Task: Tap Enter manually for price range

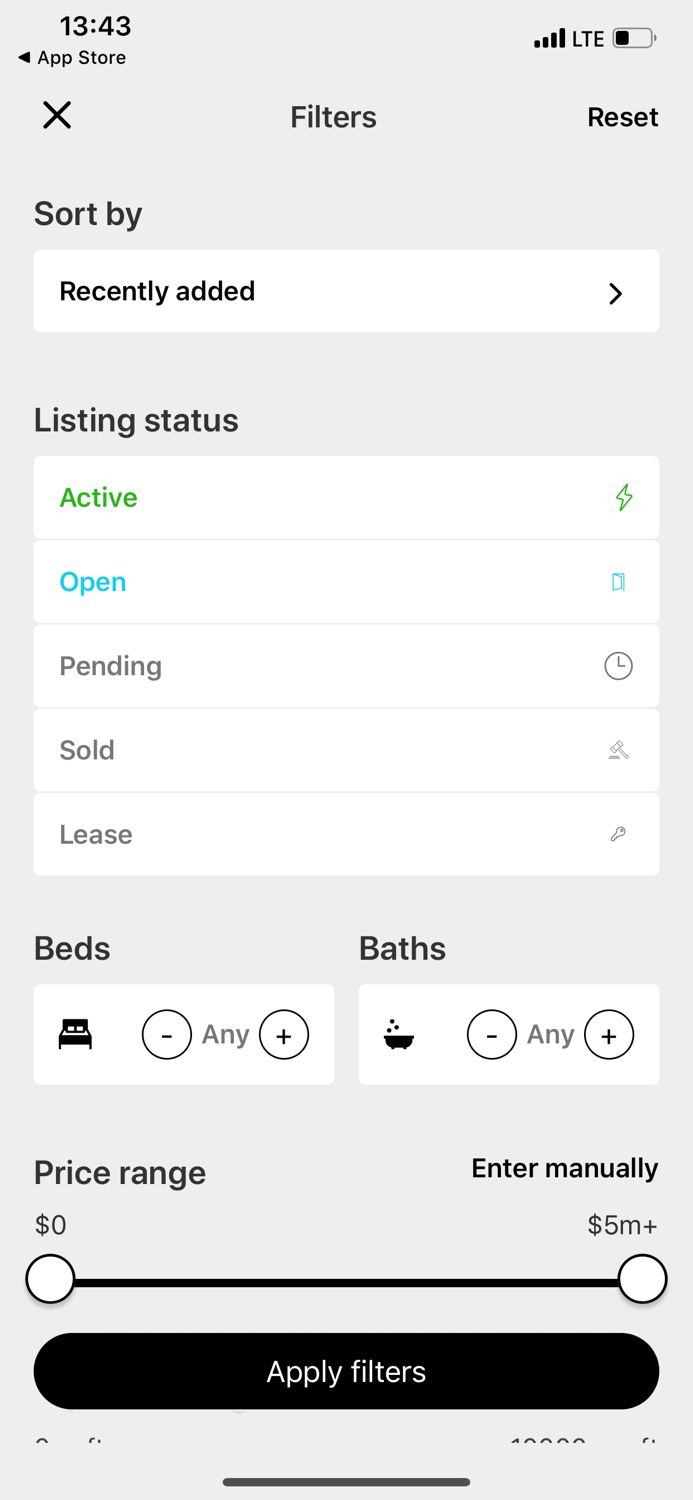Action: (564, 1168)
